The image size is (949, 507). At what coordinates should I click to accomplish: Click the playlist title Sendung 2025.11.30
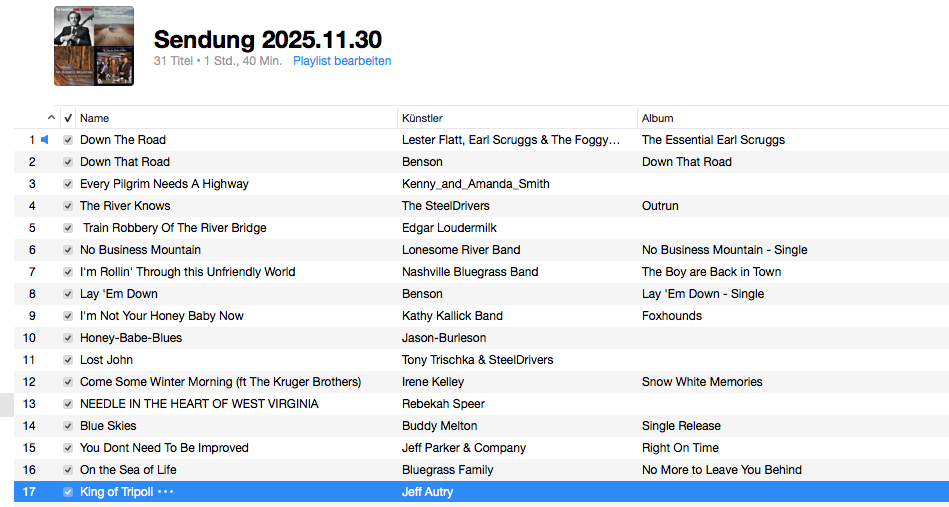point(267,39)
